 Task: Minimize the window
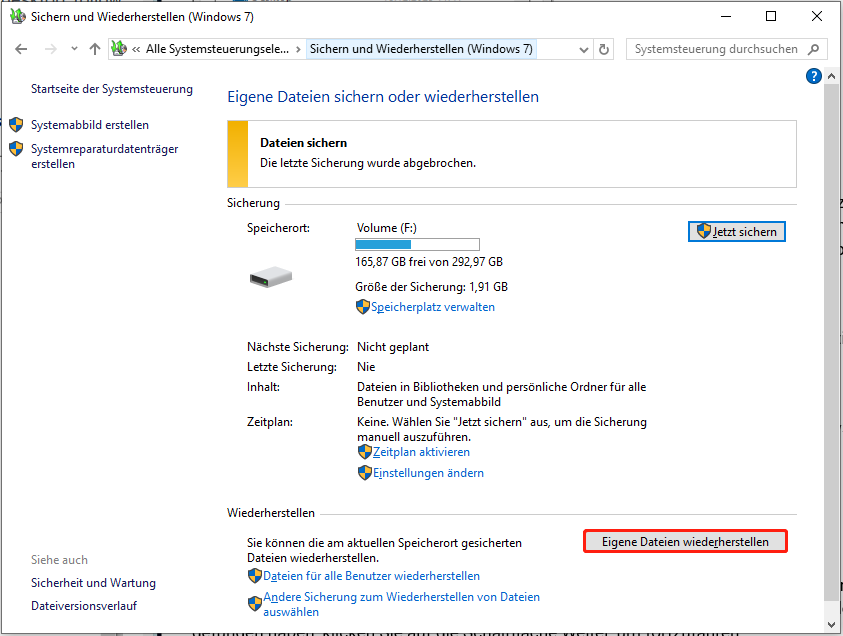(726, 16)
